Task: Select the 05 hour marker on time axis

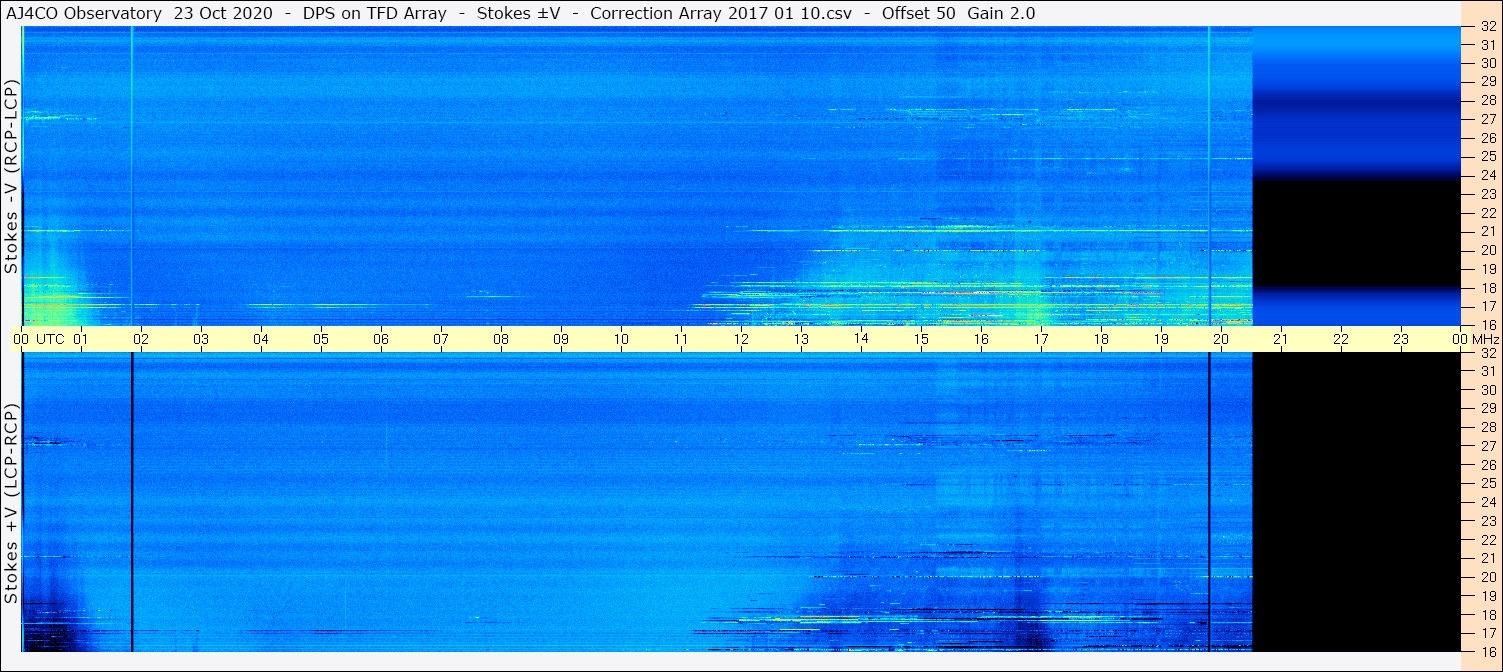Action: click(x=321, y=339)
